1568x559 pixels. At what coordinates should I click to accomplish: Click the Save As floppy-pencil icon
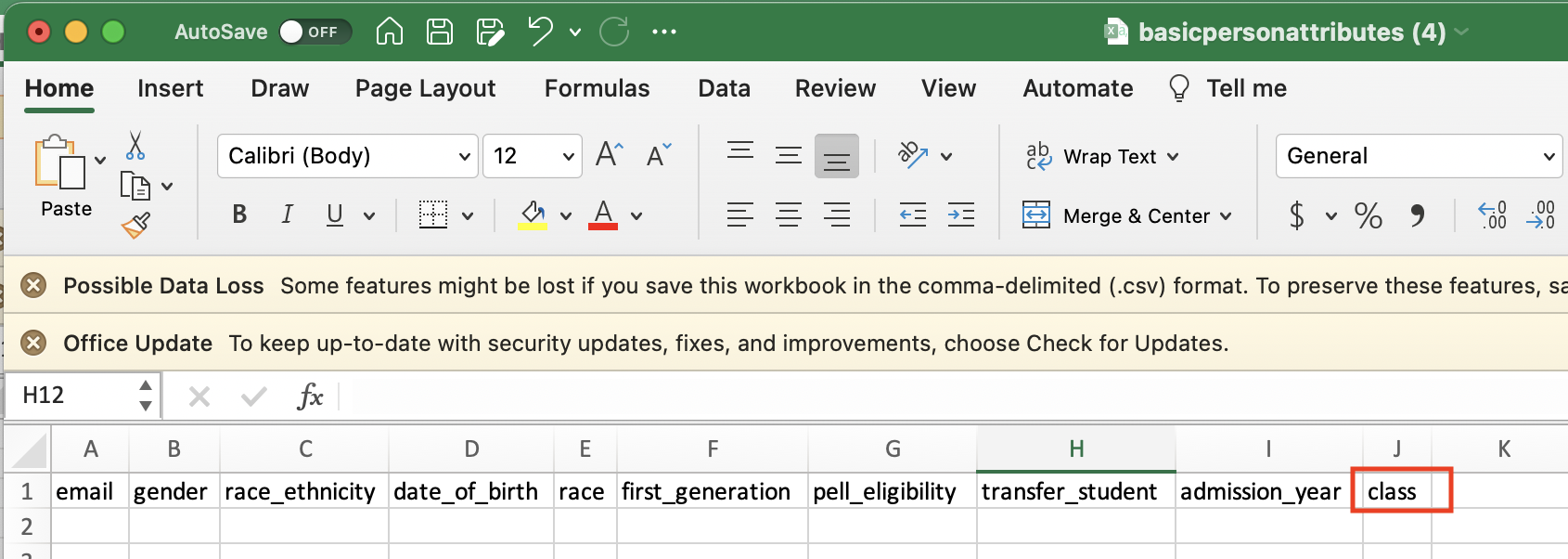(490, 32)
